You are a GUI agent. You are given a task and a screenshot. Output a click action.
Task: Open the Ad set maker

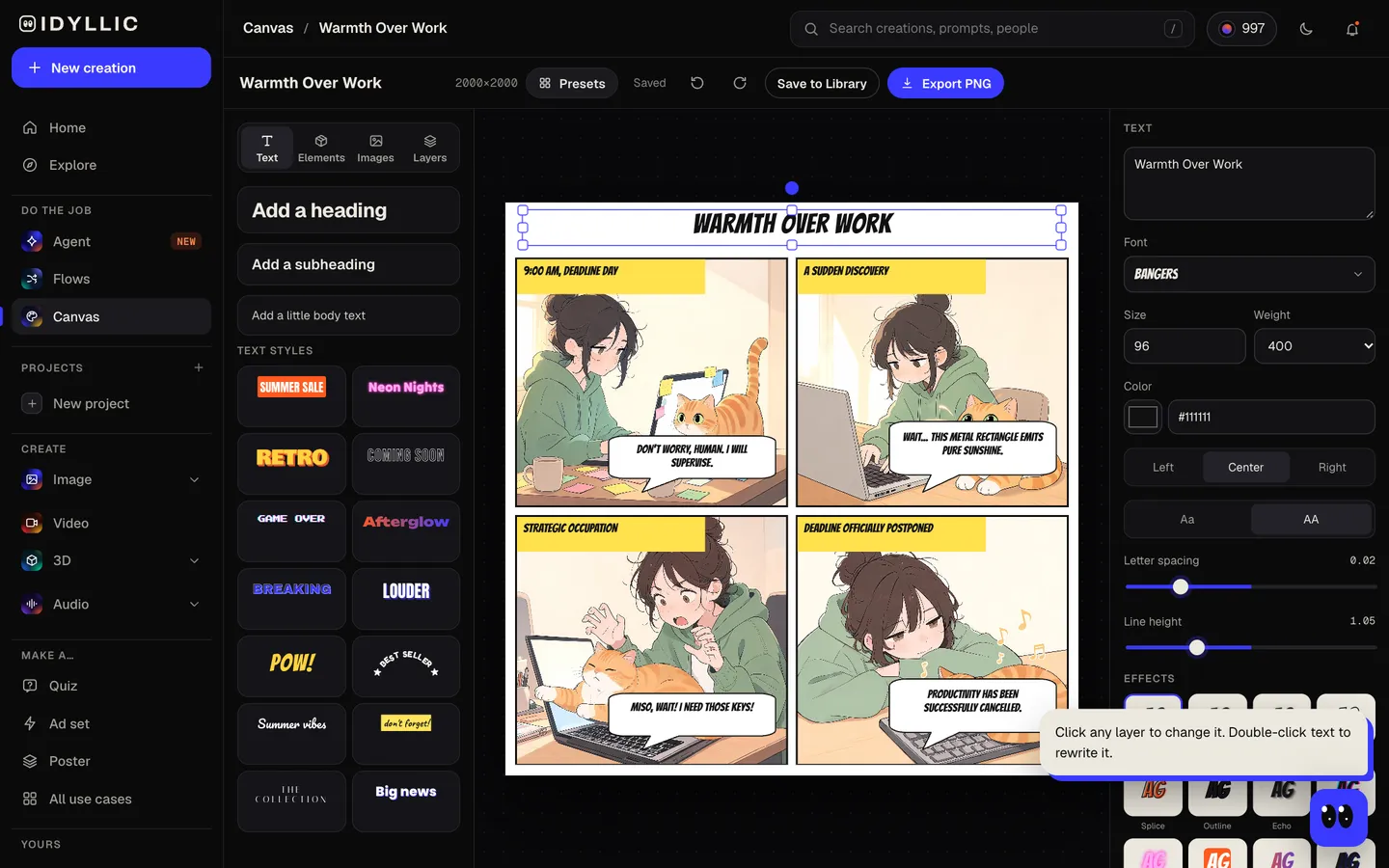tap(111, 723)
